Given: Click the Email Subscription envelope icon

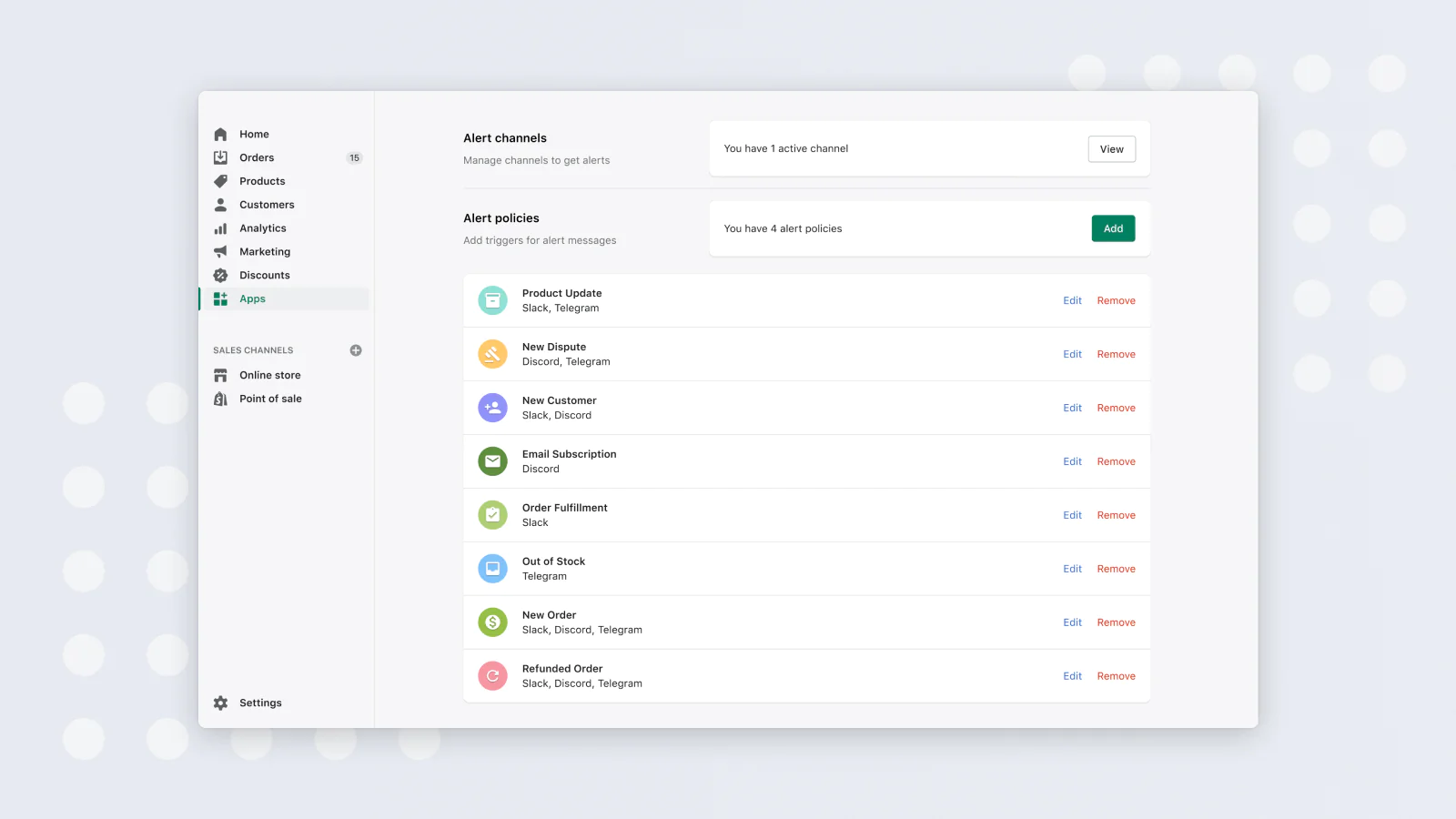Looking at the screenshot, I should (492, 461).
